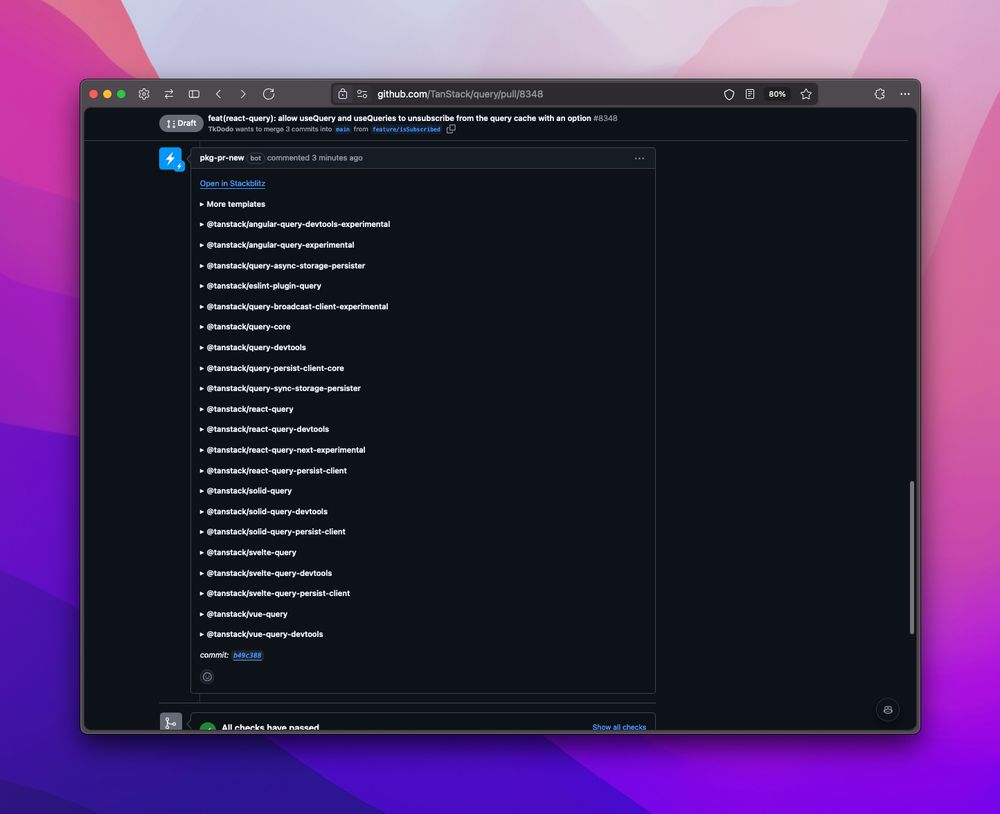Open the 80% zoom level indicator
The height and width of the screenshot is (814, 1000).
pos(777,94)
